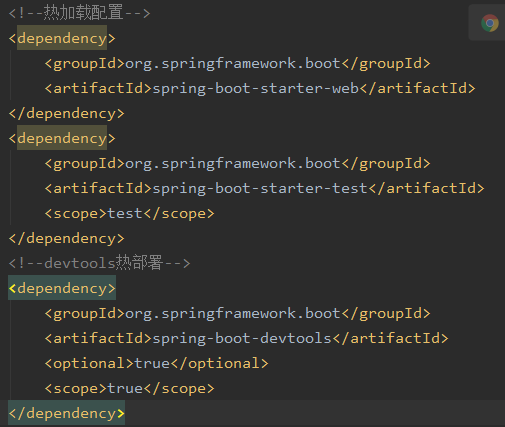The image size is (505, 427).
Task: Open in Chrome browser icon
Action: pyautogui.click(x=490, y=23)
